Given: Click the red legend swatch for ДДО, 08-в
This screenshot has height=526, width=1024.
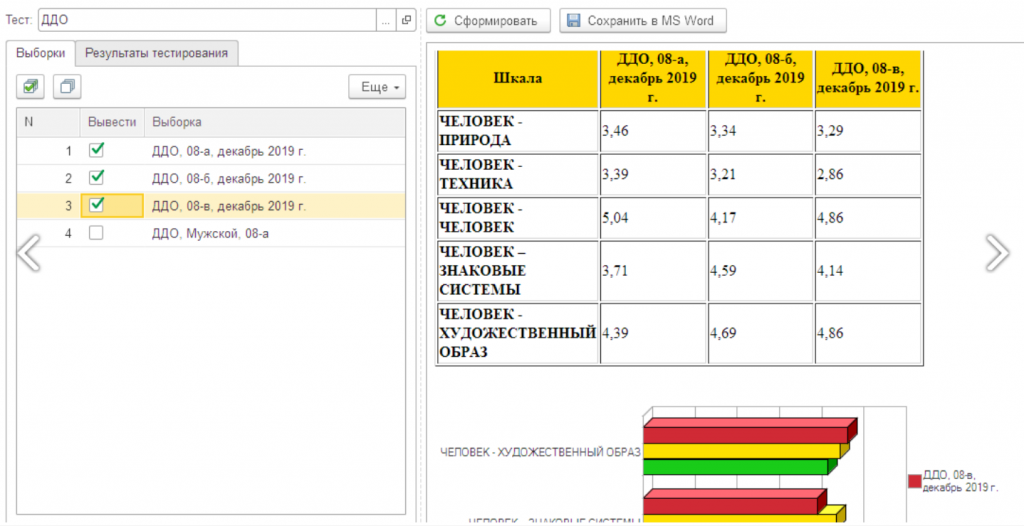Looking at the screenshot, I should coord(914,480).
